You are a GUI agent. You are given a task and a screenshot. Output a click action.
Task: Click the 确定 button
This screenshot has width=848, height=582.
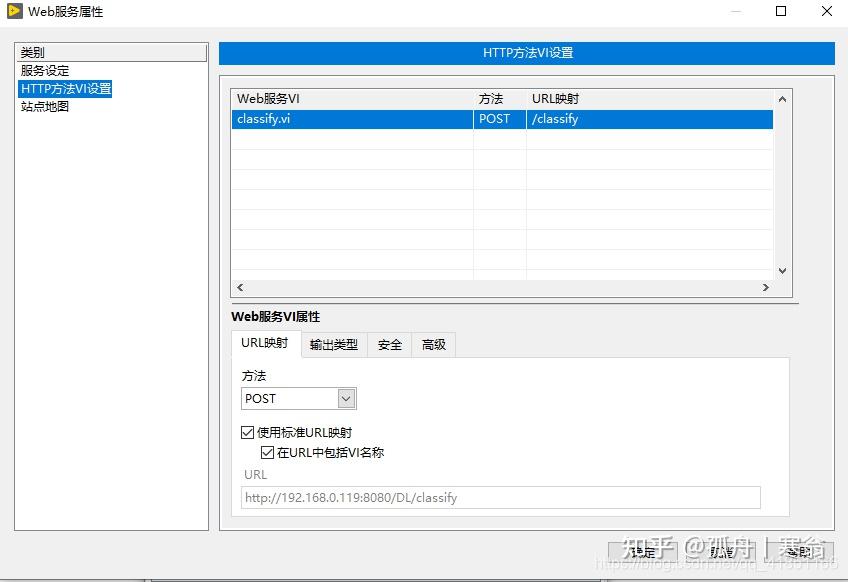click(640, 551)
